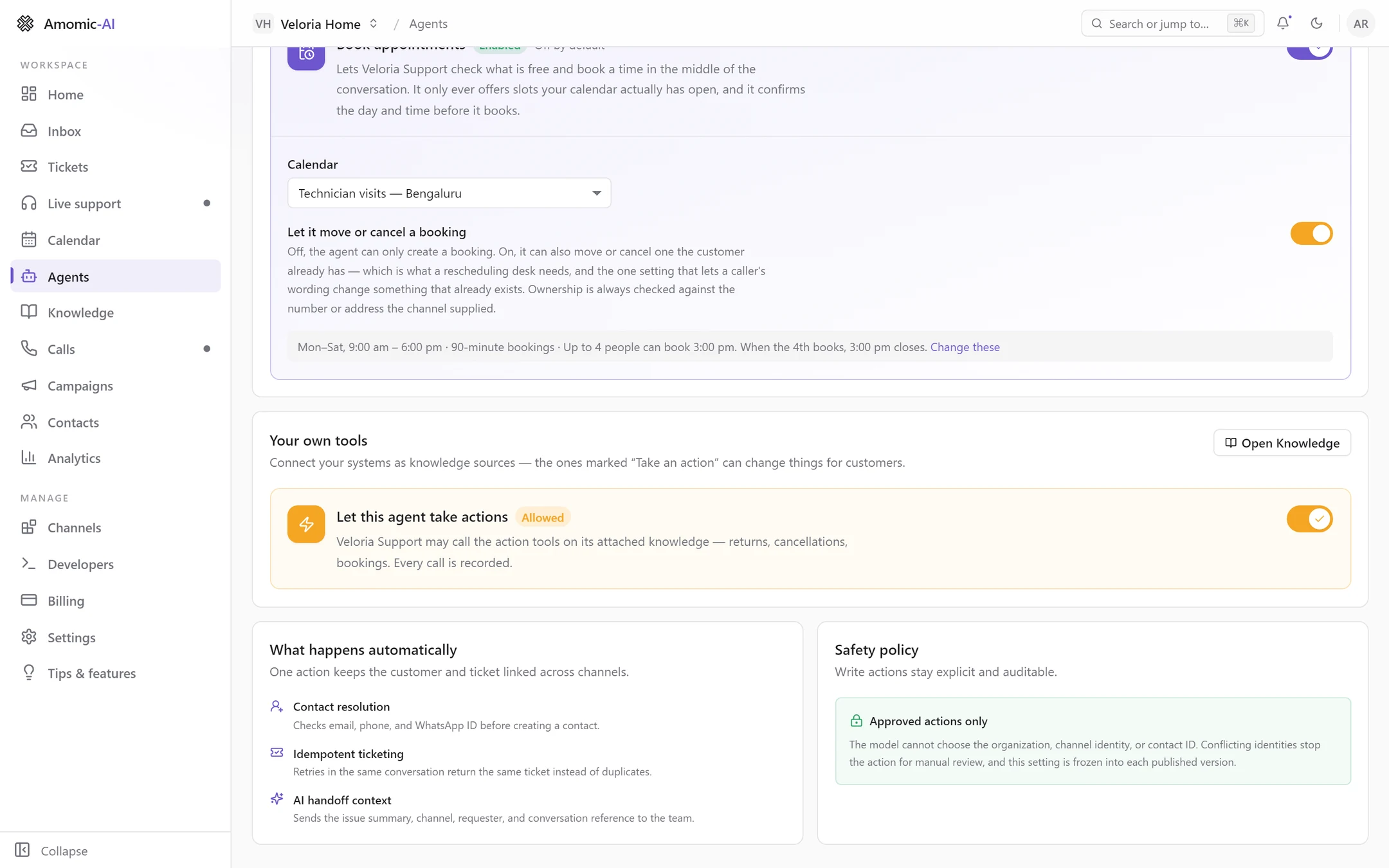The height and width of the screenshot is (868, 1389).
Task: Click the Home grid icon in sidebar
Action: point(29,94)
